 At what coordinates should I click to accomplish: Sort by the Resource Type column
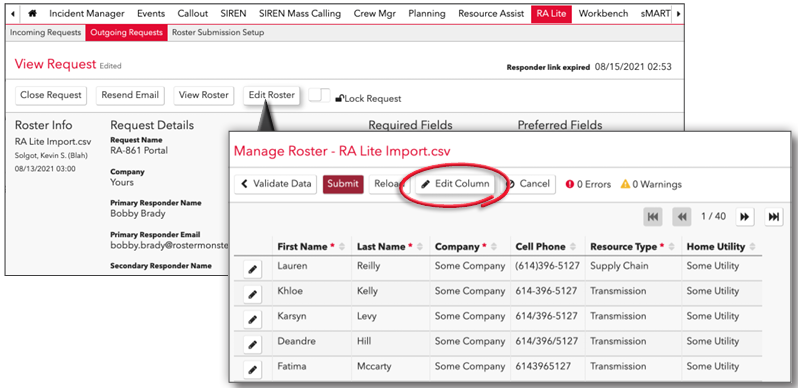click(672, 247)
